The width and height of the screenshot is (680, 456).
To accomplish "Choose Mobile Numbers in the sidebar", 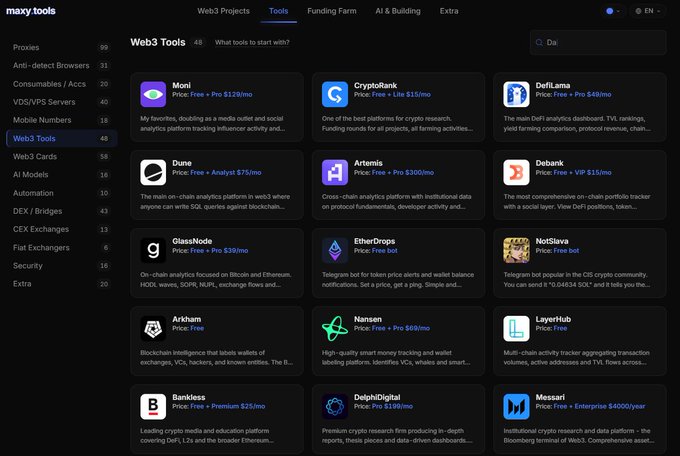I will pyautogui.click(x=62, y=120).
